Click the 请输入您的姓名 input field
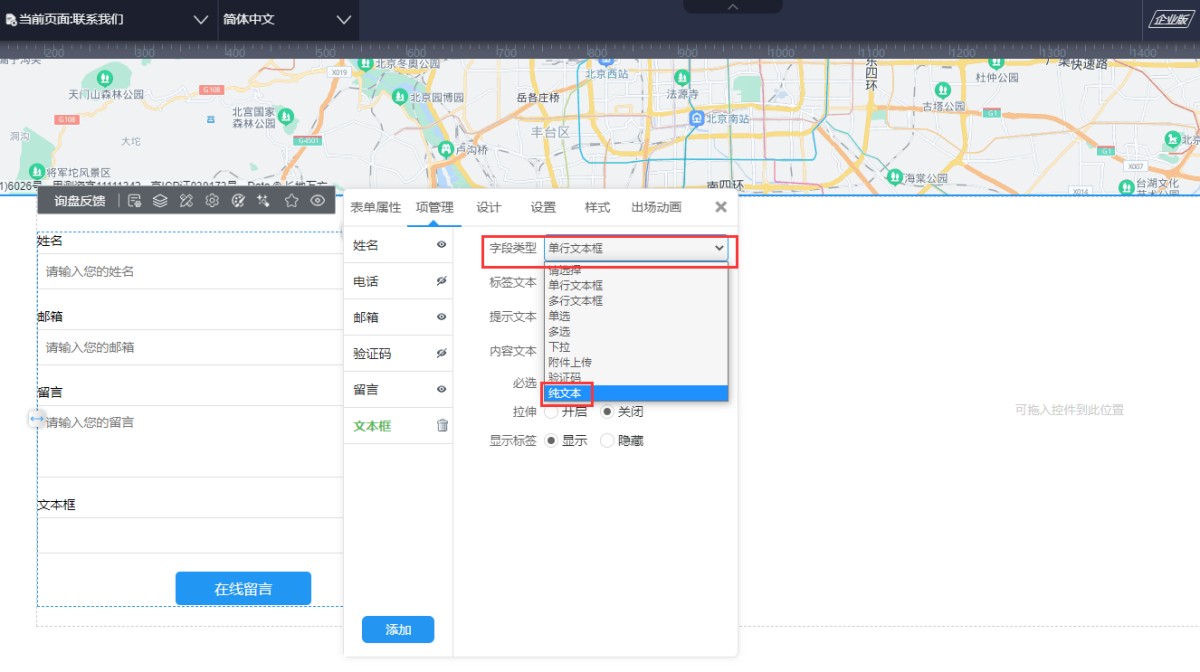1200x672 pixels. [x=190, y=272]
